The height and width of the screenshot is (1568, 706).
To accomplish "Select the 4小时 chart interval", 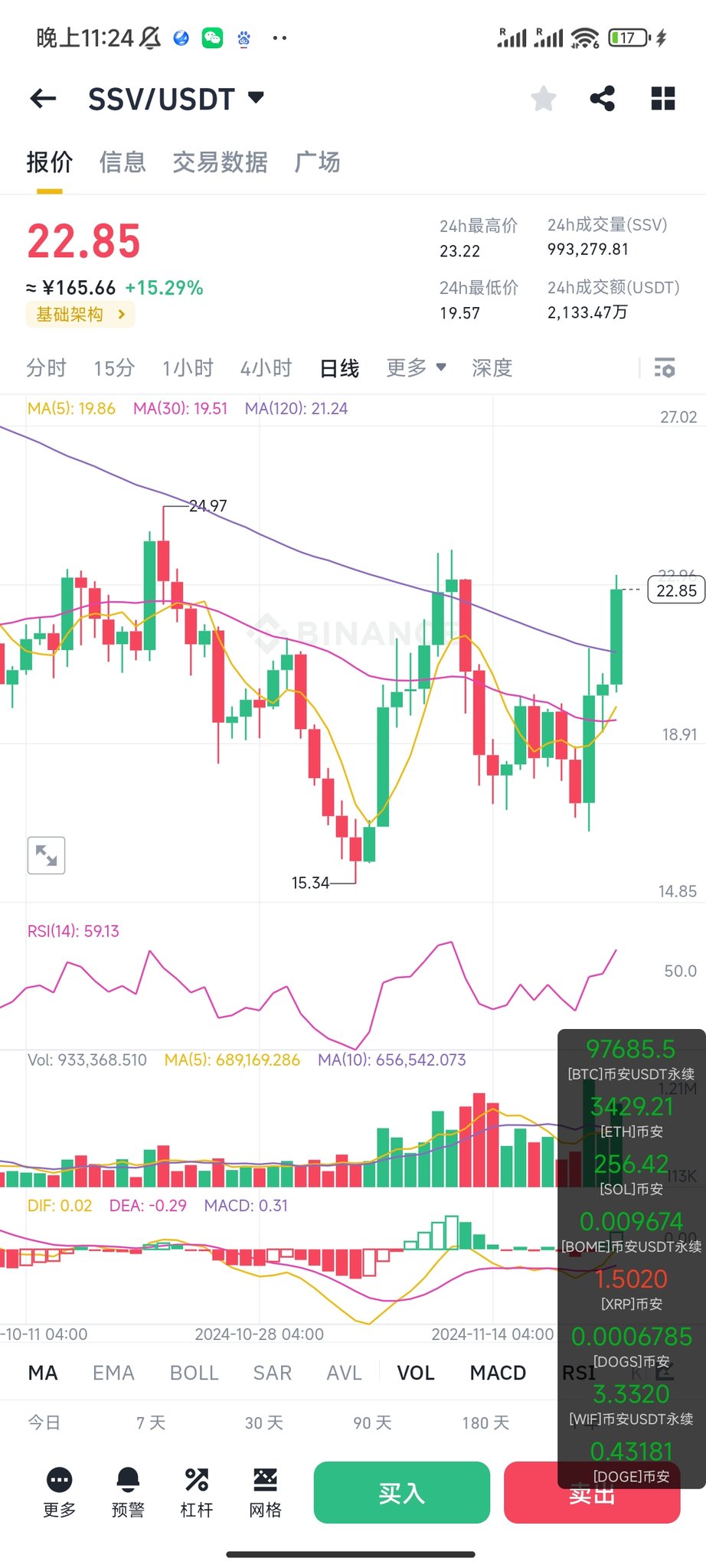I will pos(266,368).
